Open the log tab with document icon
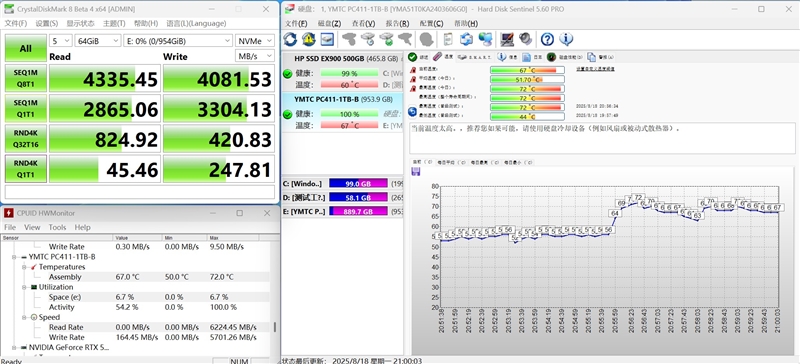 pos(532,57)
